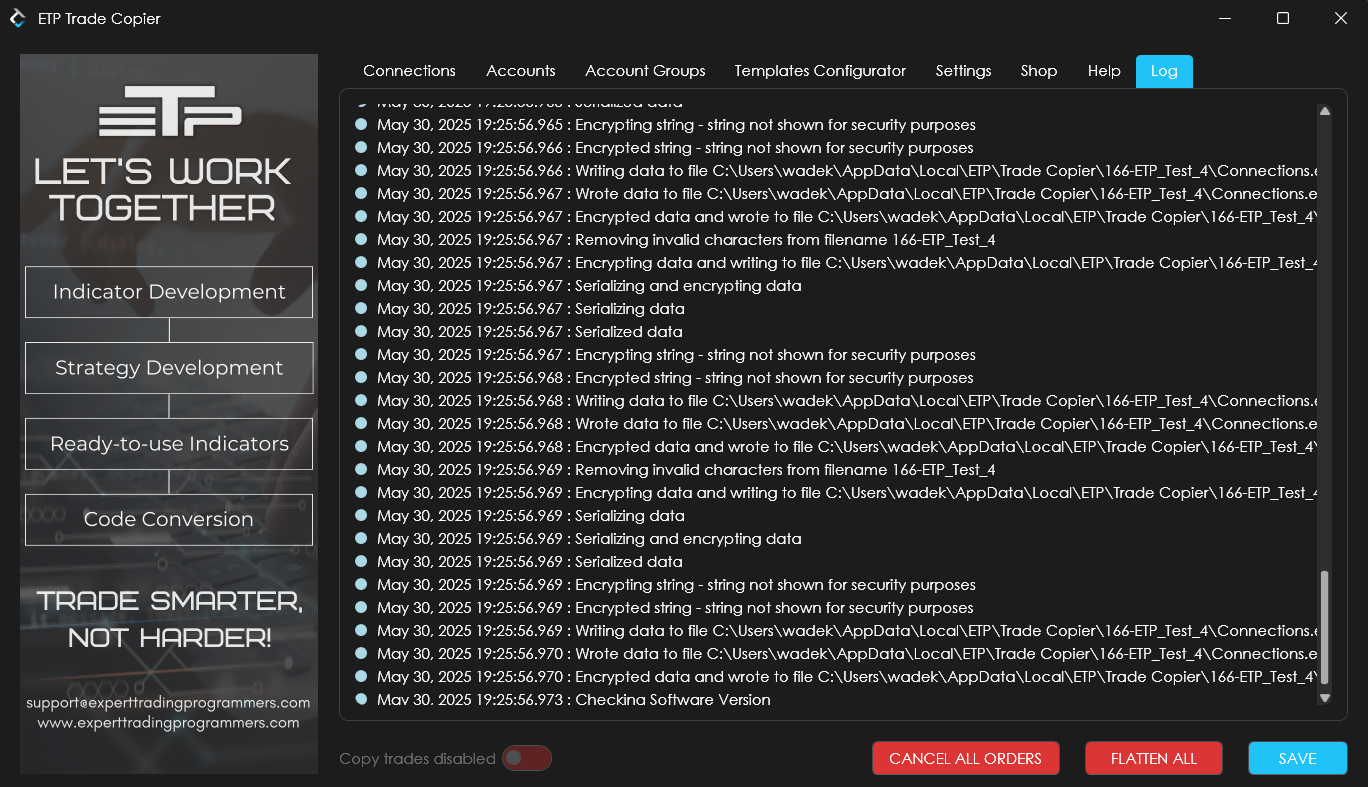Select the 19:25:56.969 Writing data to file entry
The height and width of the screenshot is (787, 1368).
[x=835, y=631]
